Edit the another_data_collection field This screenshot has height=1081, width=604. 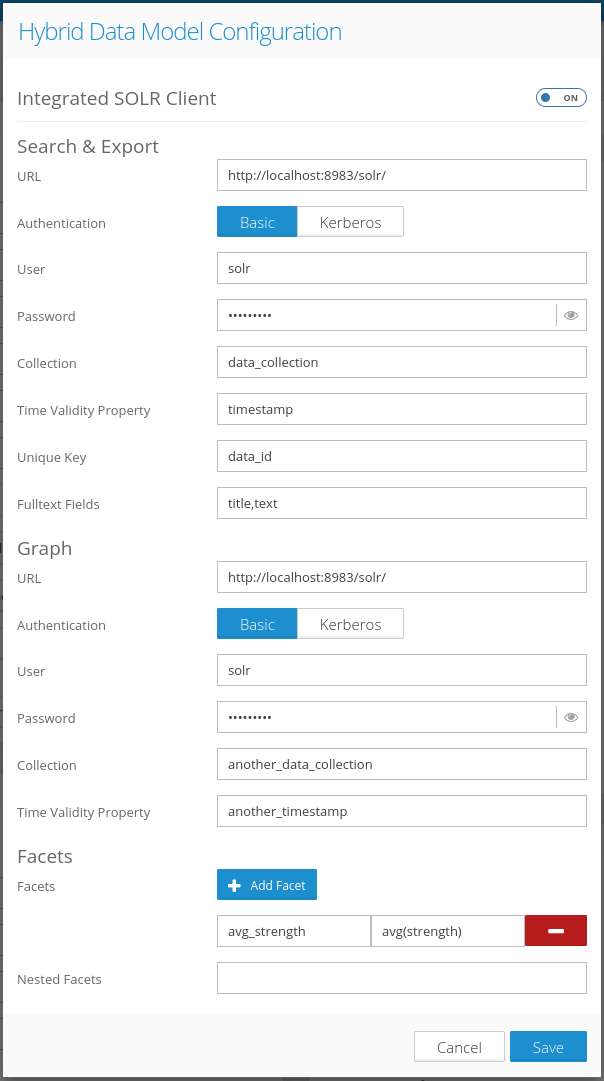pyautogui.click(x=401, y=764)
